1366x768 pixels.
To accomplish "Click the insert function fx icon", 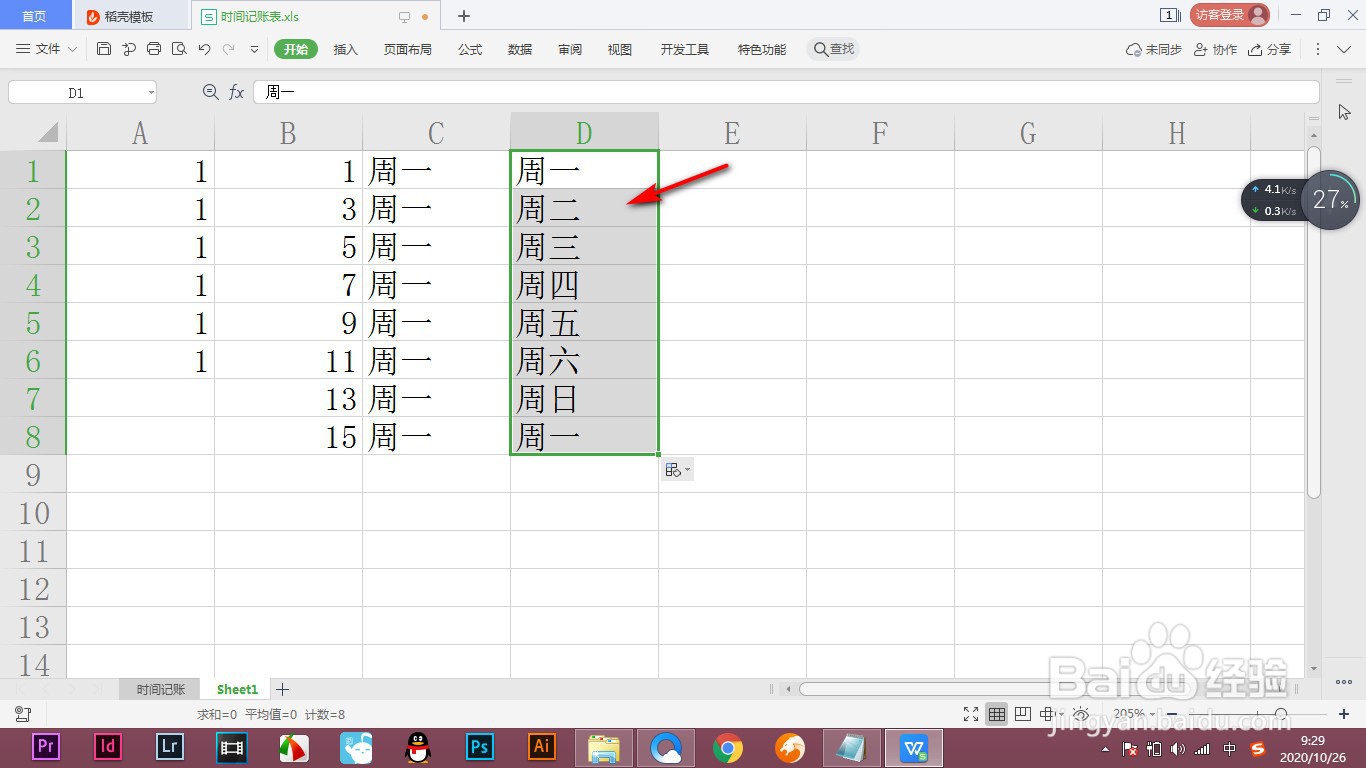I will [236, 91].
